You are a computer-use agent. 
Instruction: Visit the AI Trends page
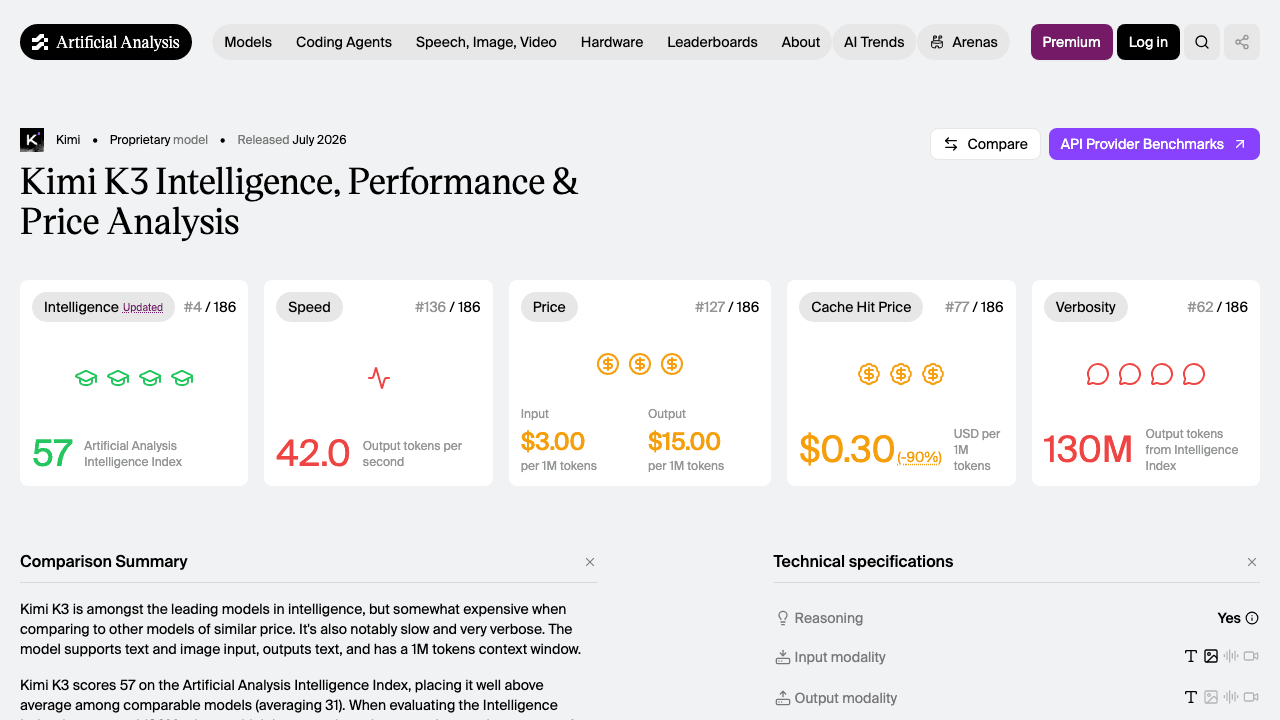click(874, 42)
